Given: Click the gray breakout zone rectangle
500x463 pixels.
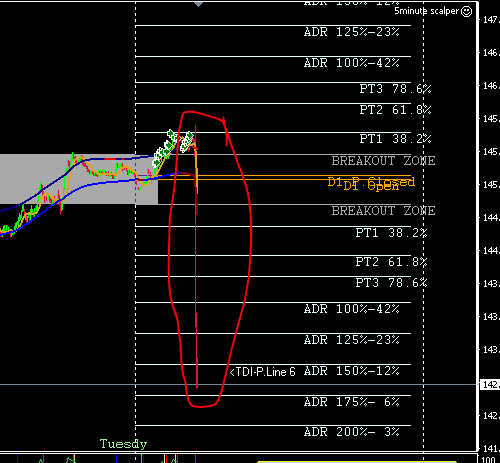Looking at the screenshot, I should 79,179.
